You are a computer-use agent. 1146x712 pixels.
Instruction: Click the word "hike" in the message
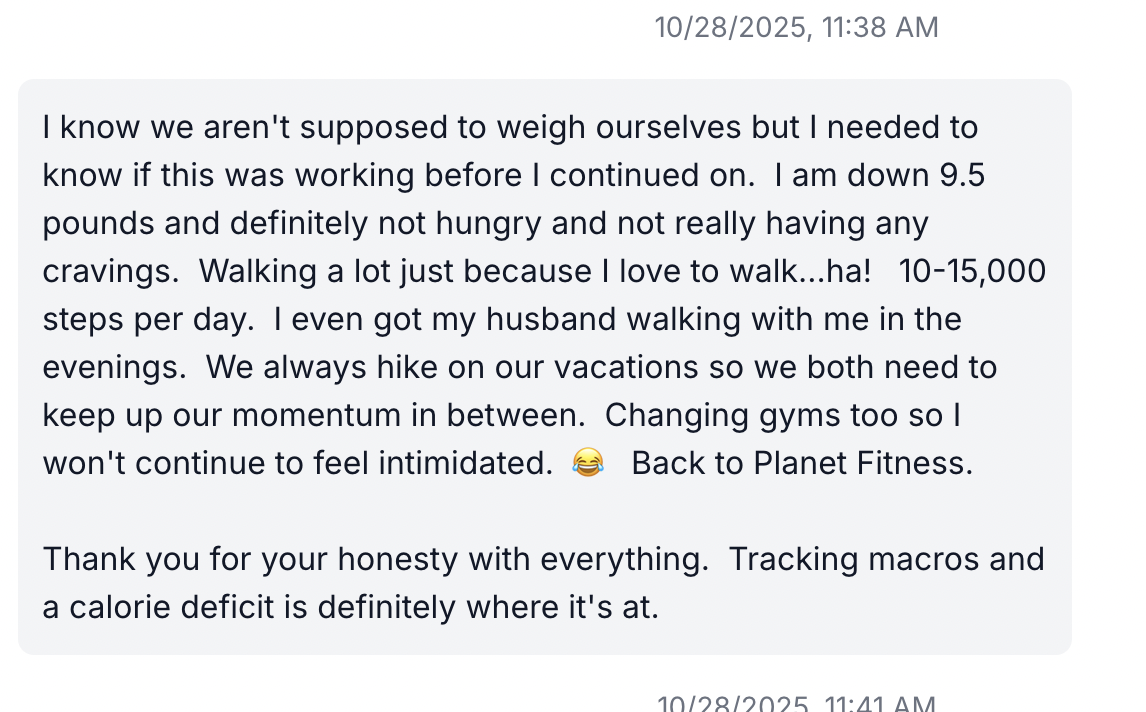point(403,368)
